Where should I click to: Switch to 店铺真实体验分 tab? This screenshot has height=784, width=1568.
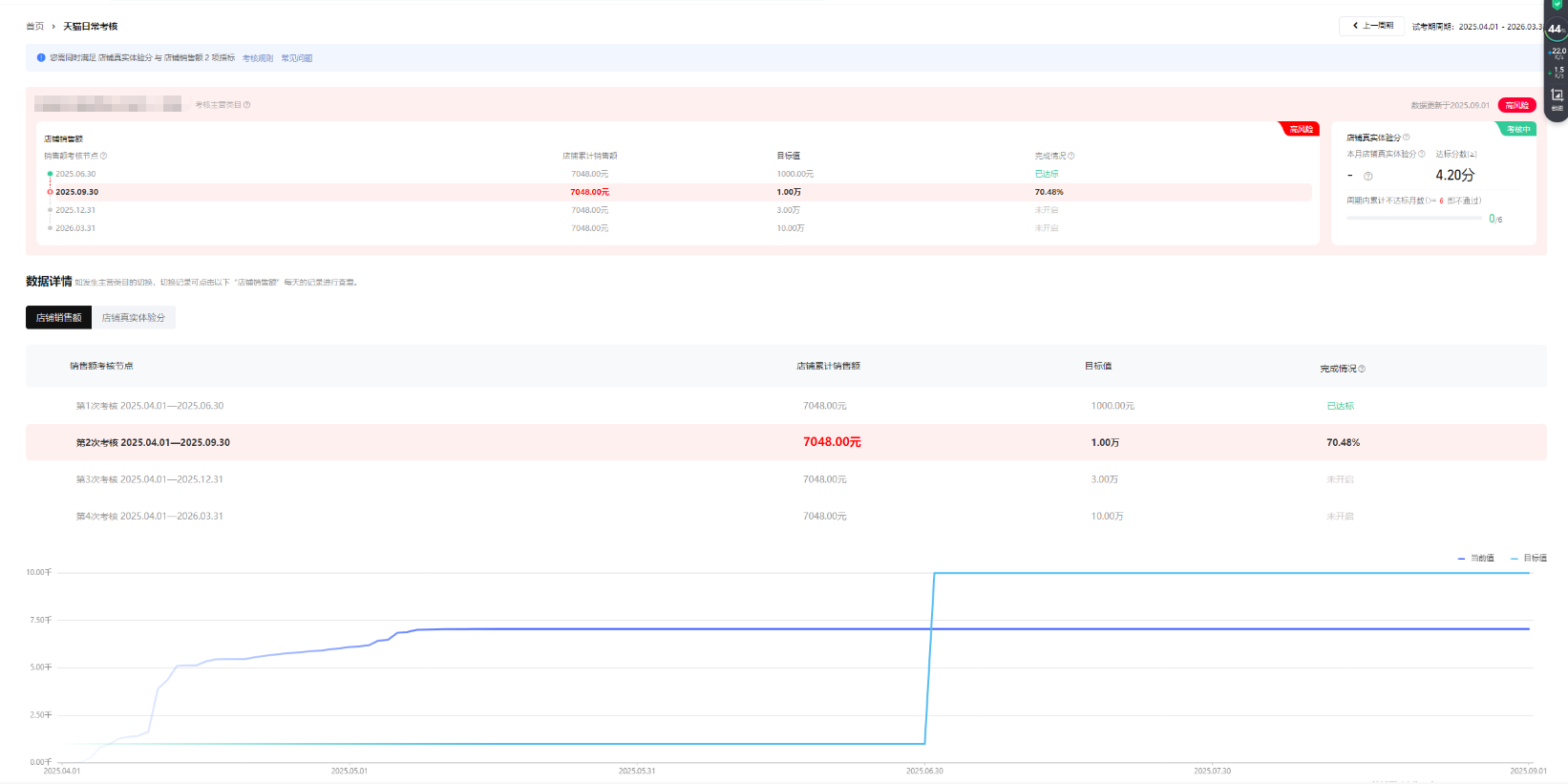coord(134,318)
